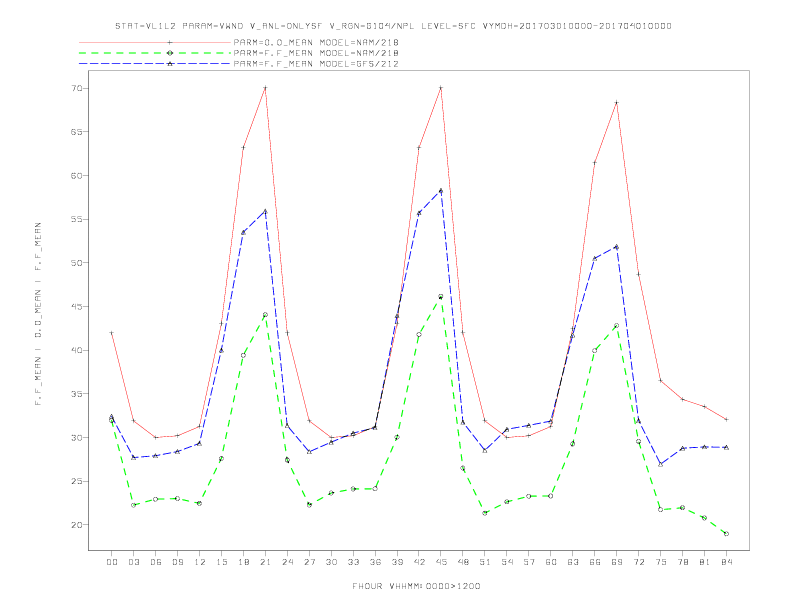Click the chart title line starting STAT=VL1L2
Viewport: 792px width, 612px height.
393,26
